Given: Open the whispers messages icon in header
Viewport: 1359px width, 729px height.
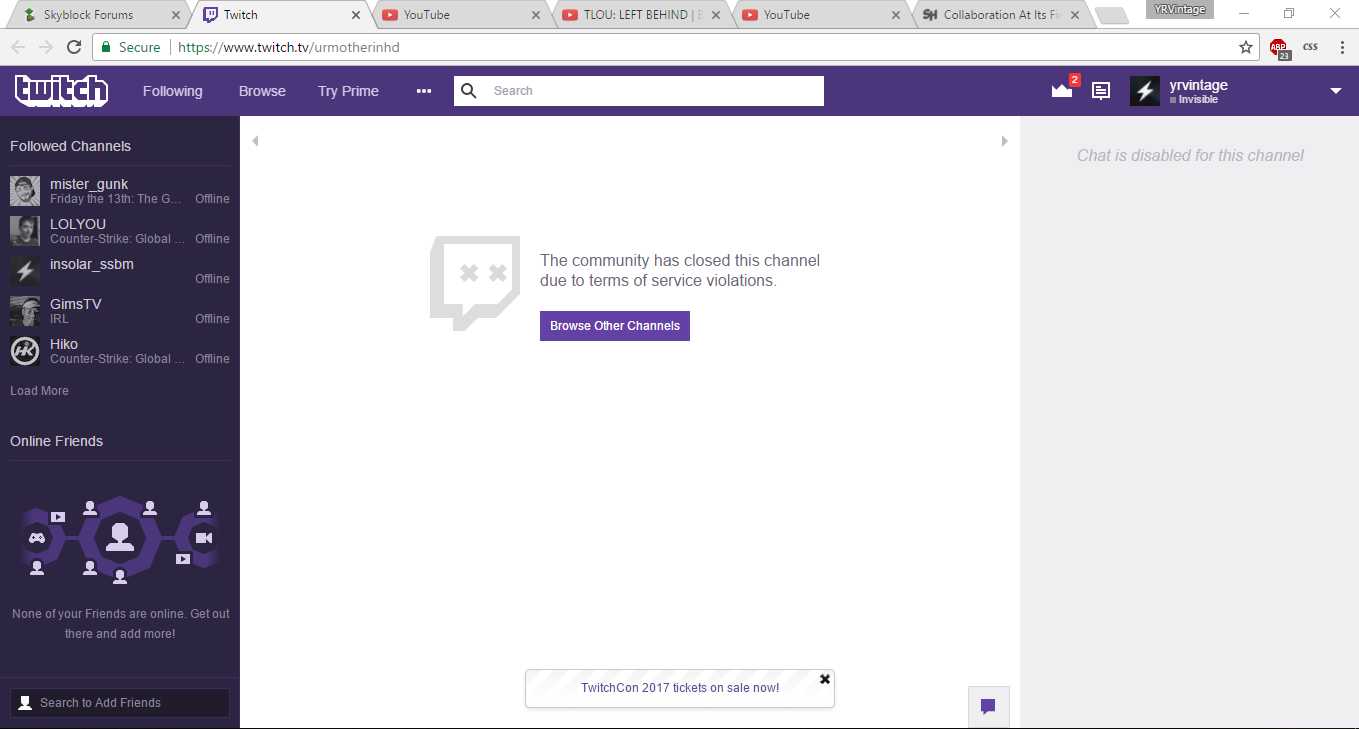Looking at the screenshot, I should tap(1101, 91).
